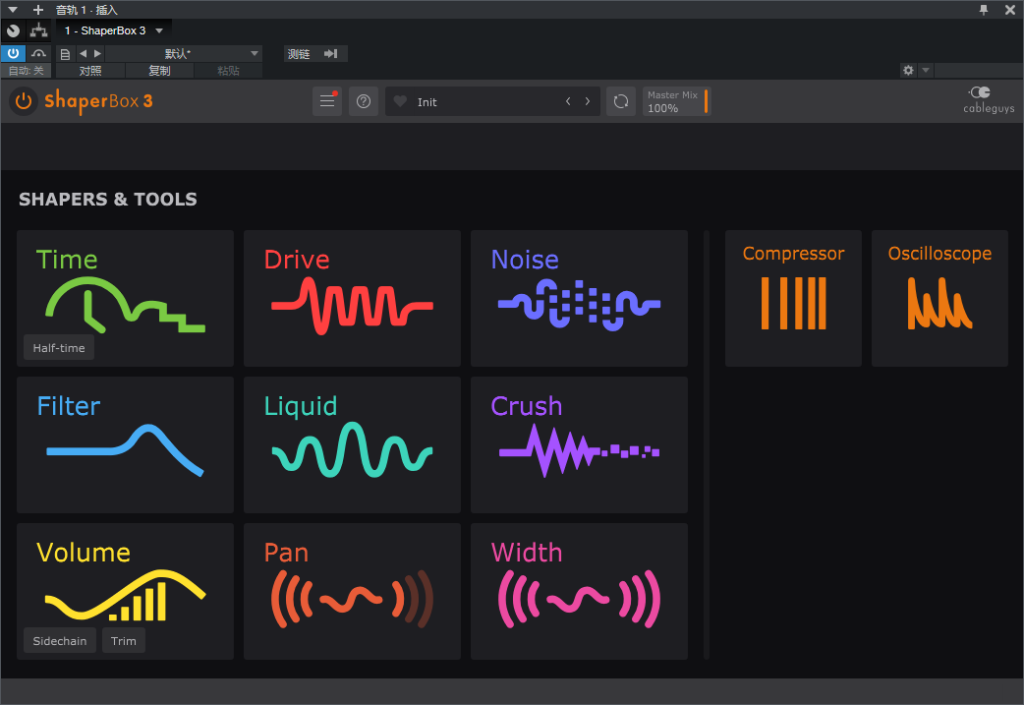Go to next ShaperBox preset arrow
This screenshot has height=705, width=1024.
588,101
